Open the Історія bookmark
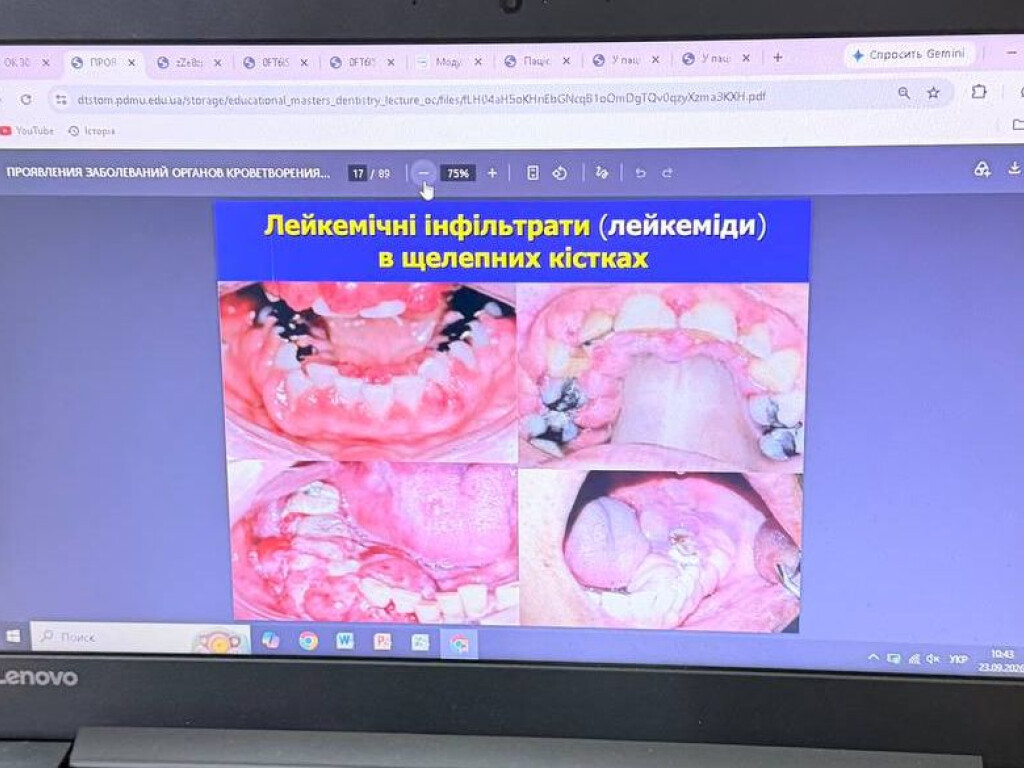The height and width of the screenshot is (768, 1024). click(92, 131)
